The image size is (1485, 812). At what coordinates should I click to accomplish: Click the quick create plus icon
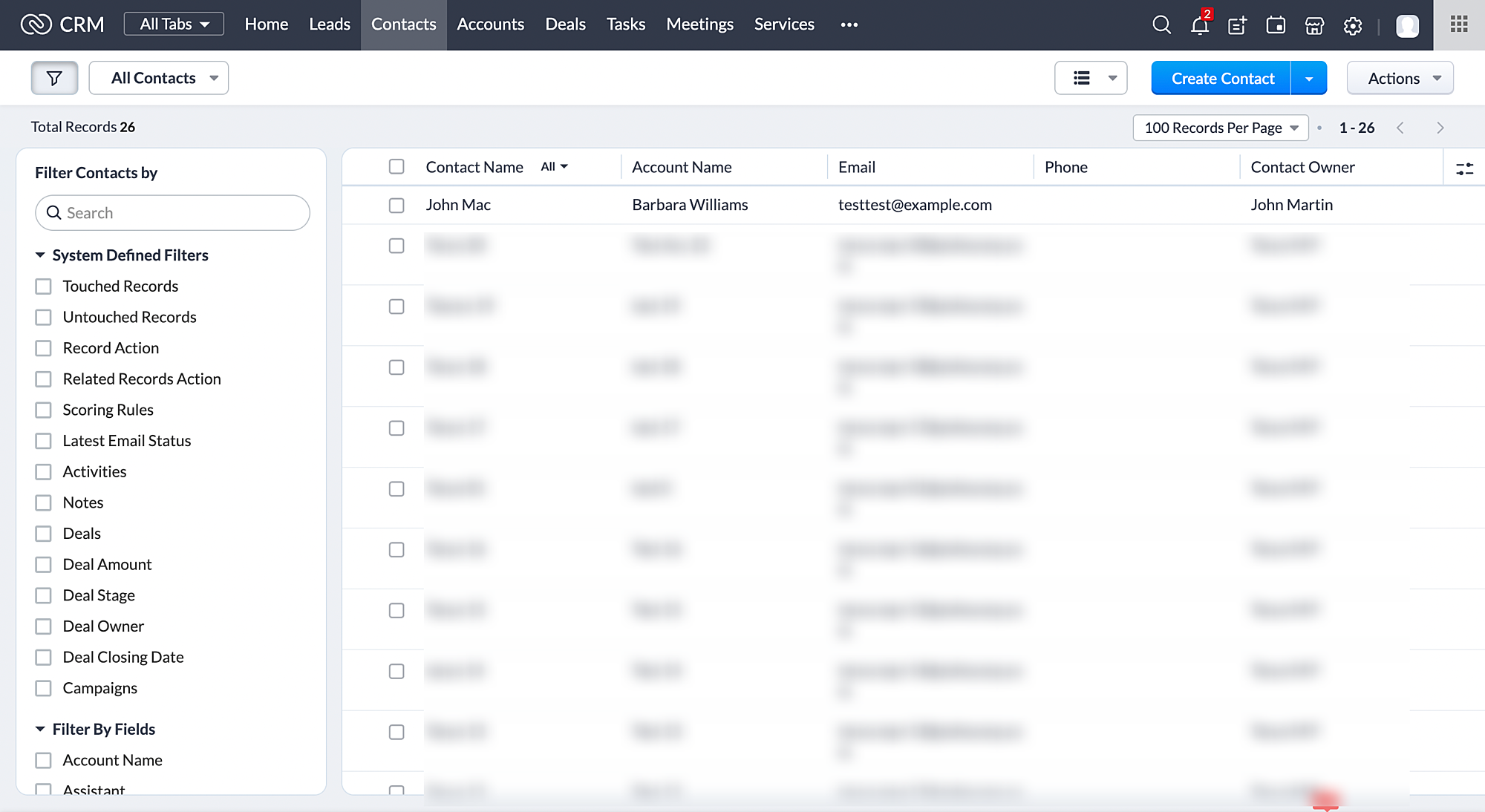click(x=1237, y=25)
